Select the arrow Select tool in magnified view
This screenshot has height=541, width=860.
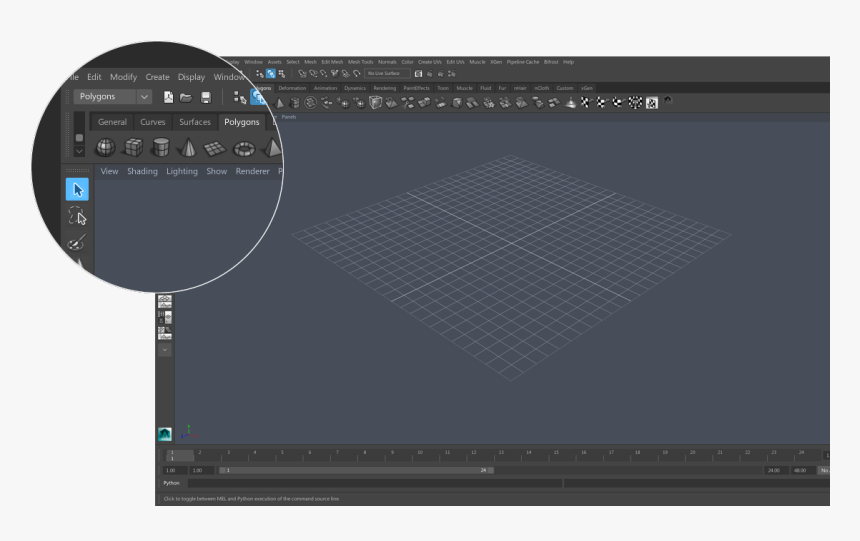coord(77,189)
